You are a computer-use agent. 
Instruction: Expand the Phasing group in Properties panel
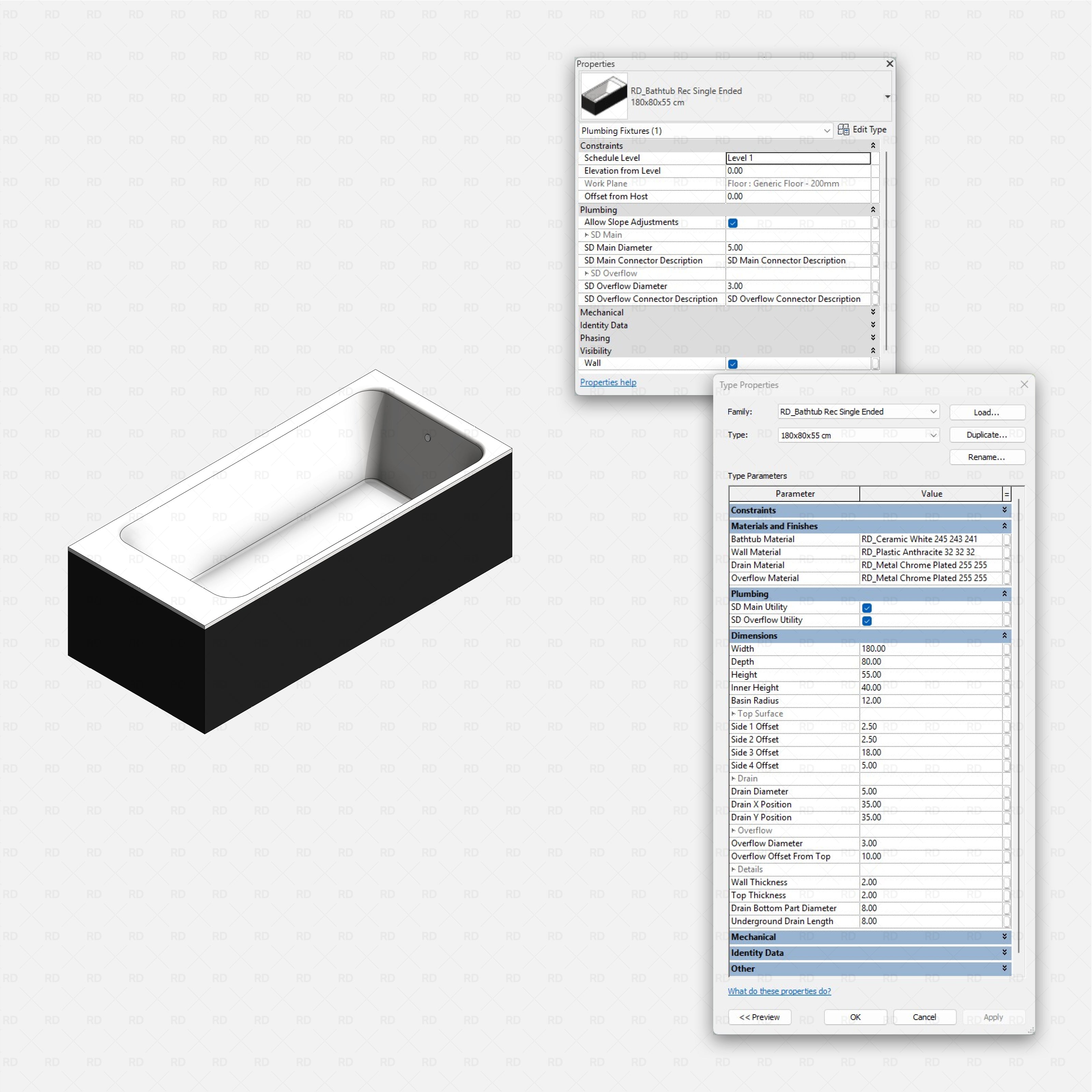tap(873, 338)
